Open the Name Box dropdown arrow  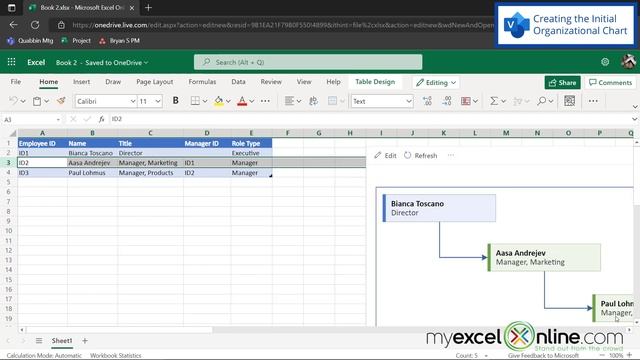pyautogui.click(x=58, y=119)
